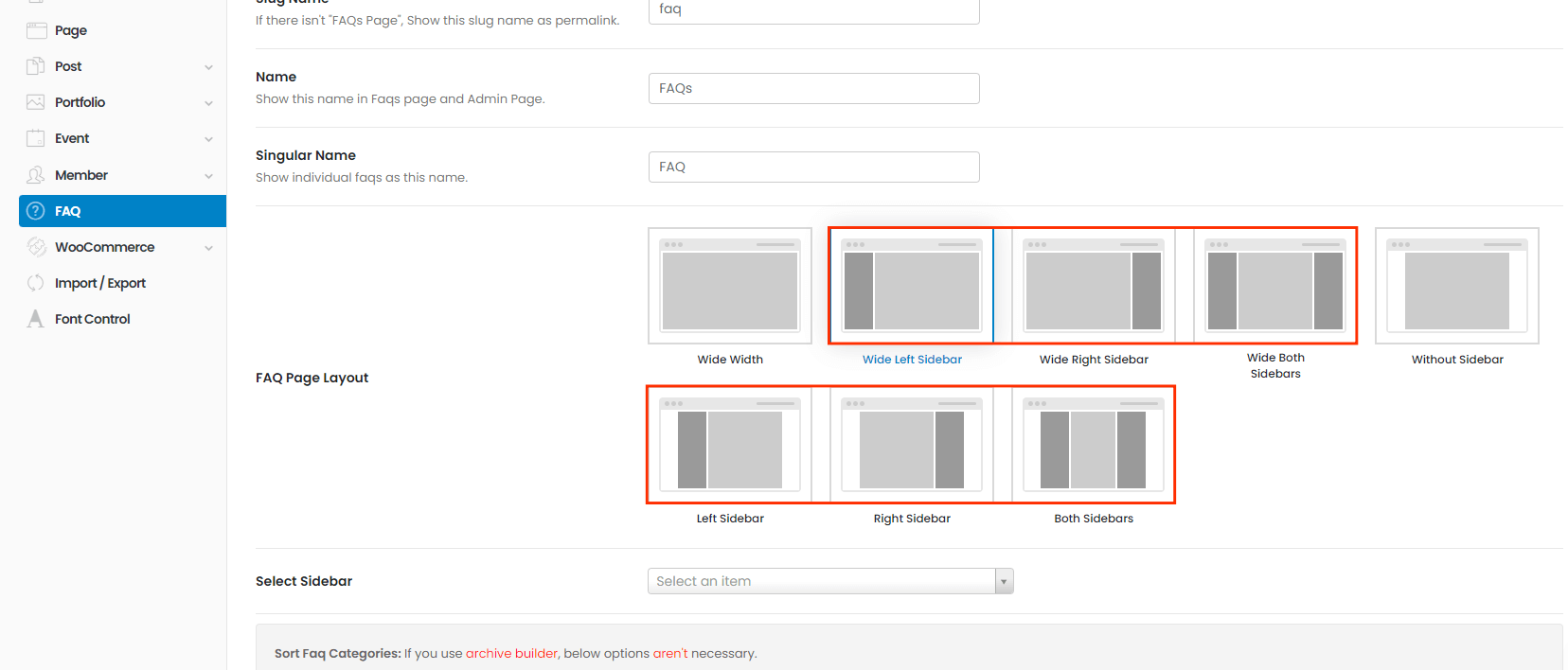
Task: Select the Both Sidebars layout thumbnail
Action: coord(1094,445)
